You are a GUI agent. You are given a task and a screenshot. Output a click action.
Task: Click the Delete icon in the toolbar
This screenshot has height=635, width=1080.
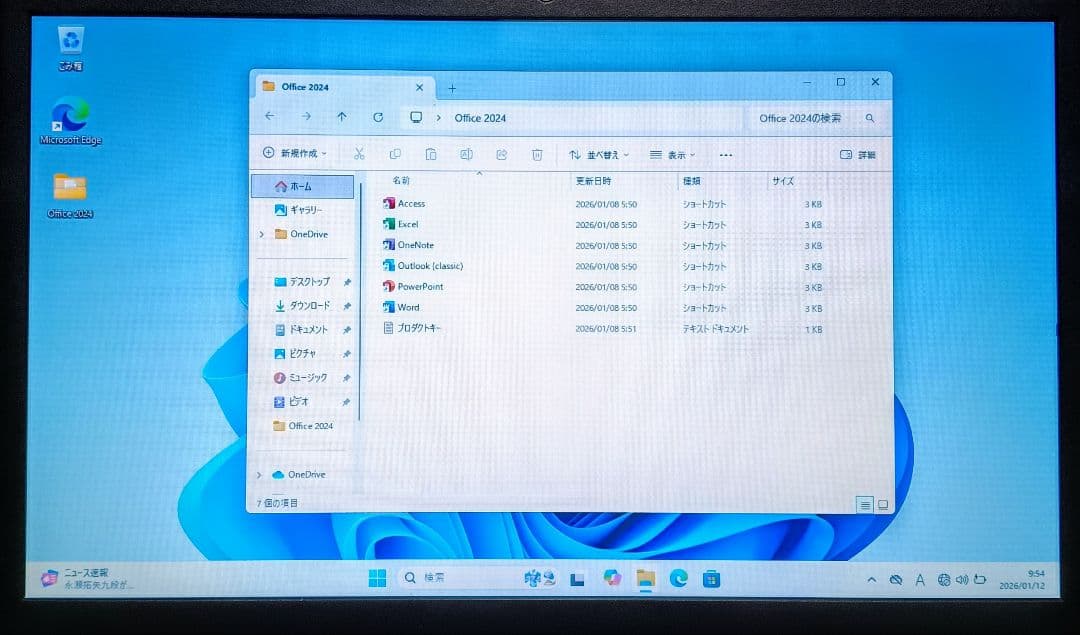pyautogui.click(x=537, y=154)
